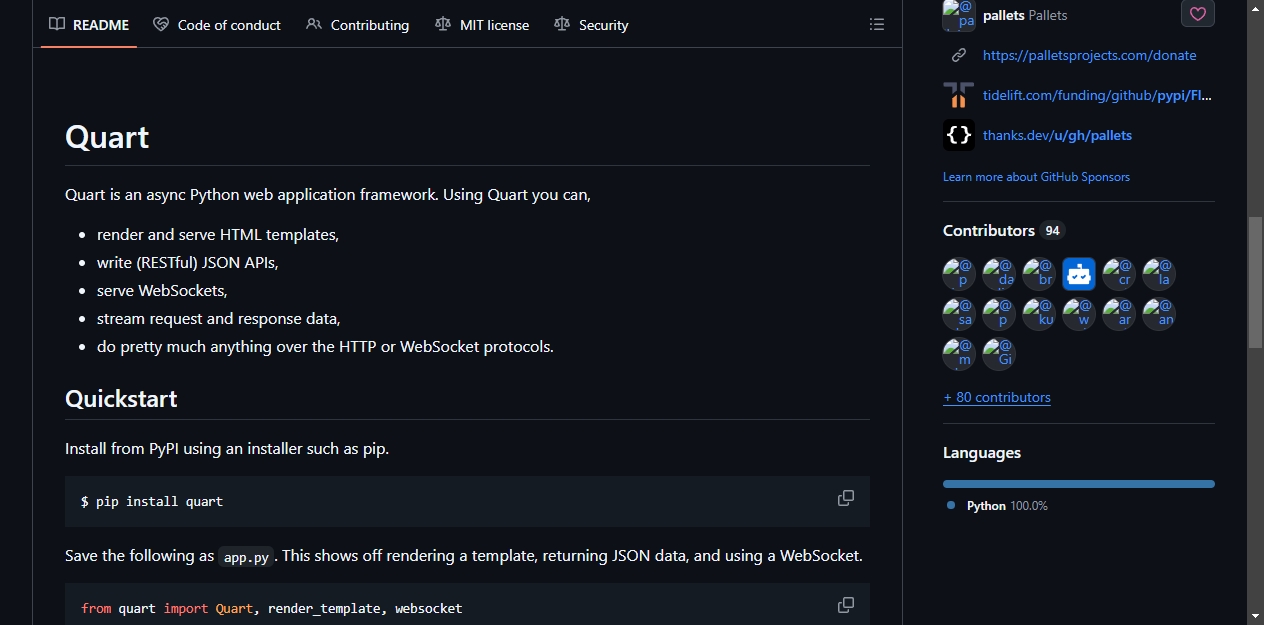The width and height of the screenshot is (1264, 625).
Task: Switch to the MIT license tab
Action: click(482, 24)
